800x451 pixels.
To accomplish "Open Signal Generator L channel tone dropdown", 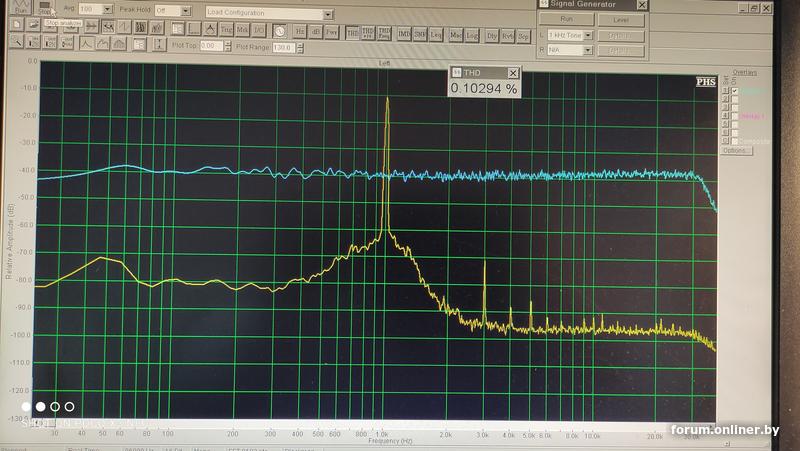I will (588, 35).
